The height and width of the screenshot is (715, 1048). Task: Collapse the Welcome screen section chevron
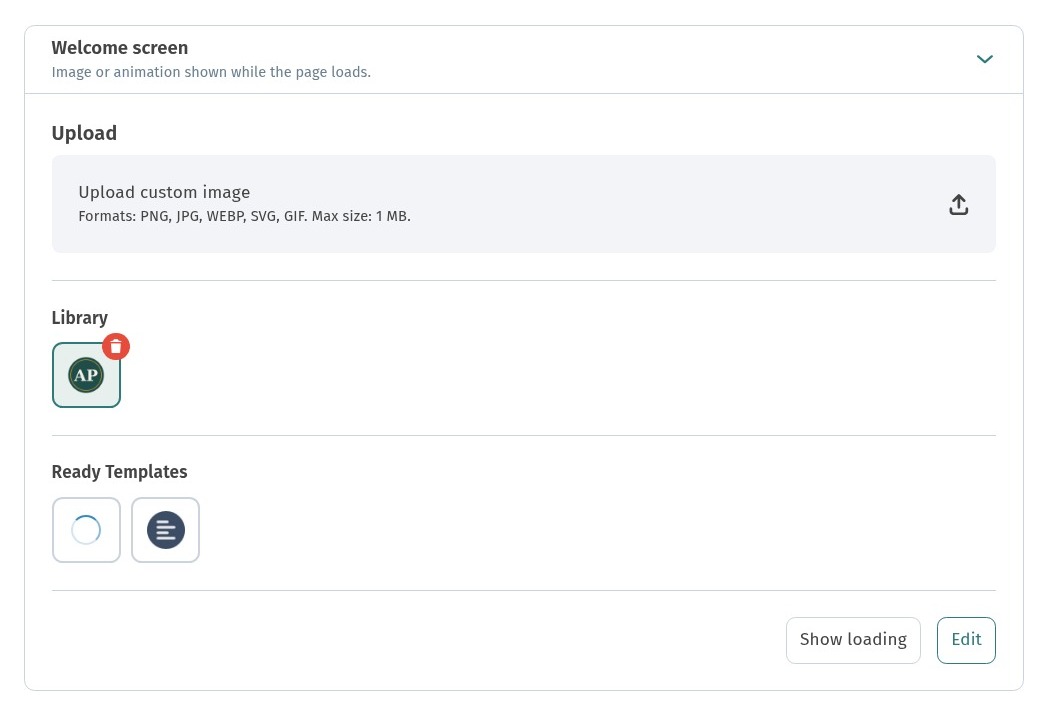(985, 59)
